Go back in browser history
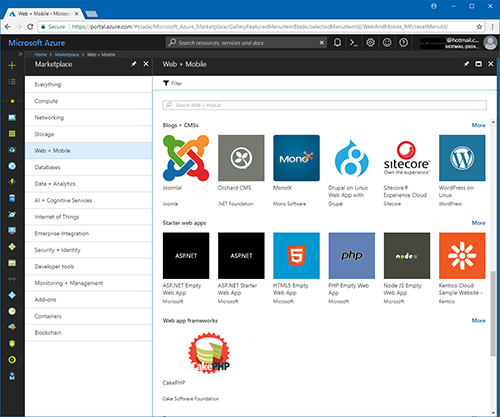Screen dimensions: 500x417 point(8,27)
